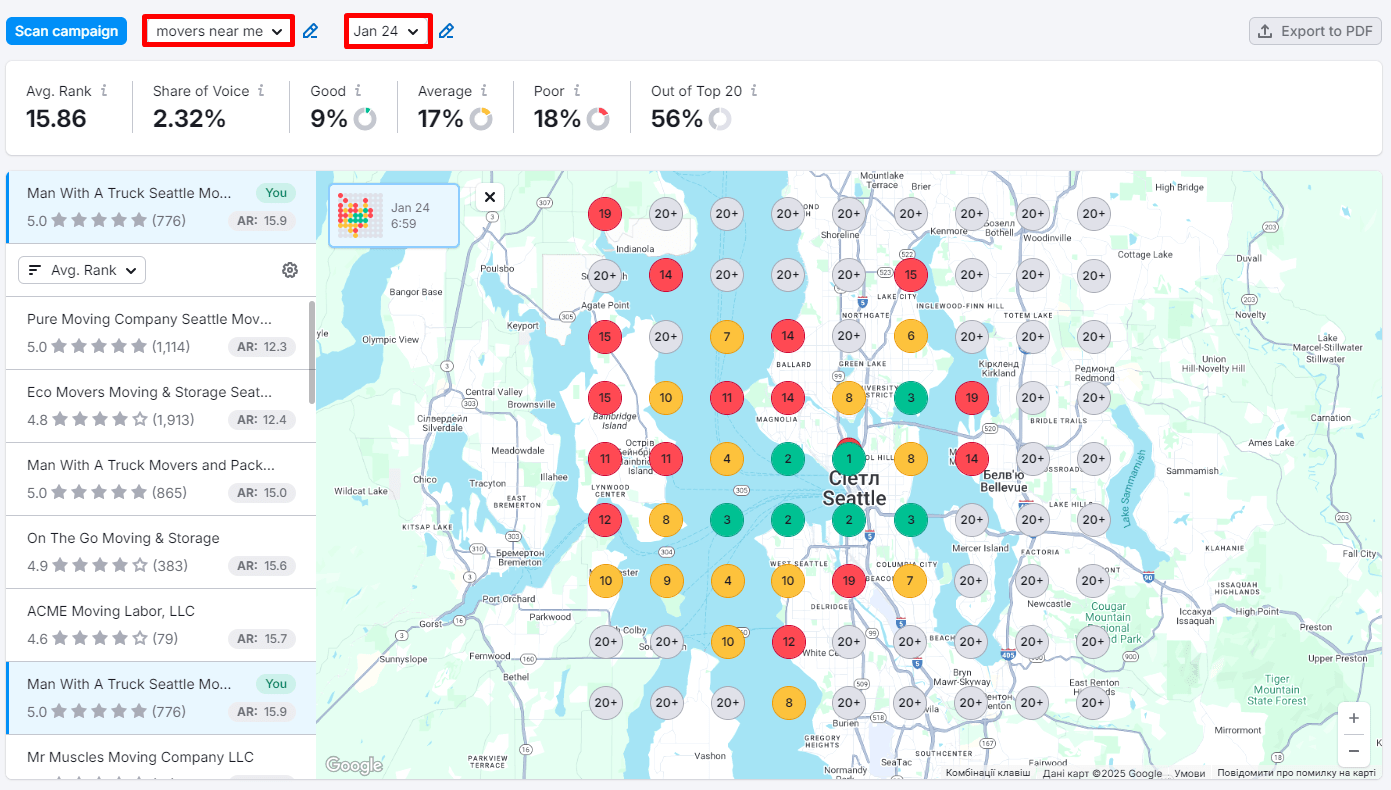The image size is (1391, 790).
Task: Click the Average 17% donut chart
Action: point(481,119)
